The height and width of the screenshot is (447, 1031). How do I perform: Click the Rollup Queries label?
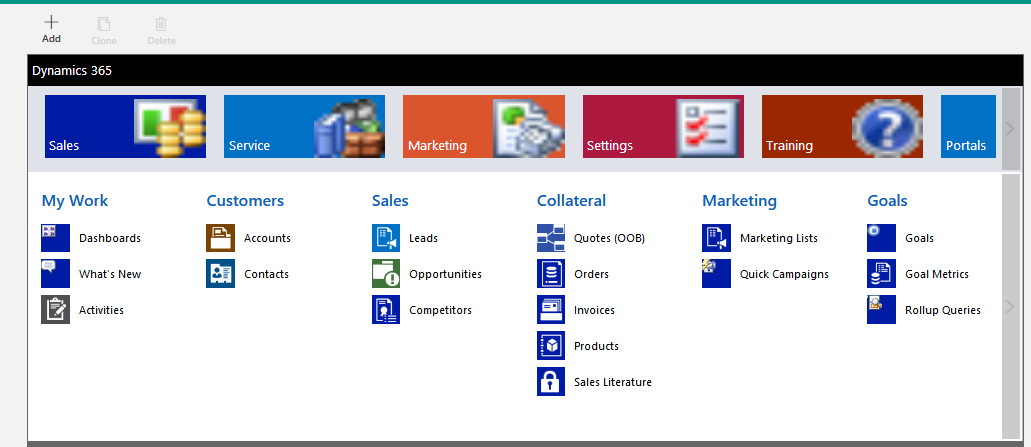[943, 310]
